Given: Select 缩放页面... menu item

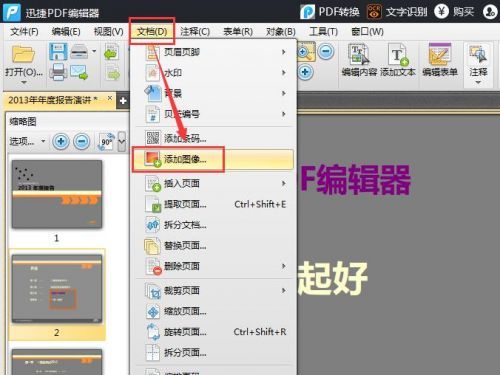Looking at the screenshot, I should 213,311.
